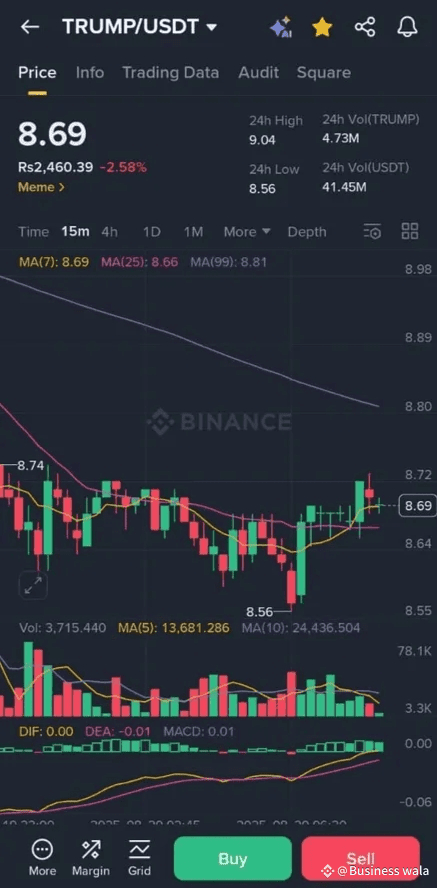The height and width of the screenshot is (888, 437).
Task: Open the Meme category link
Action: point(41,187)
